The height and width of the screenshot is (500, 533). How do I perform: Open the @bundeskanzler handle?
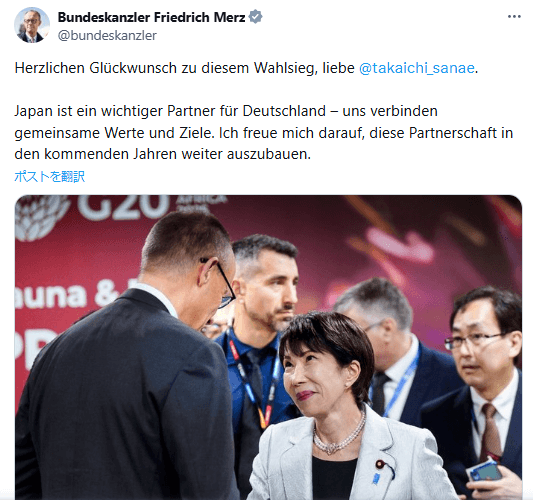(x=107, y=35)
